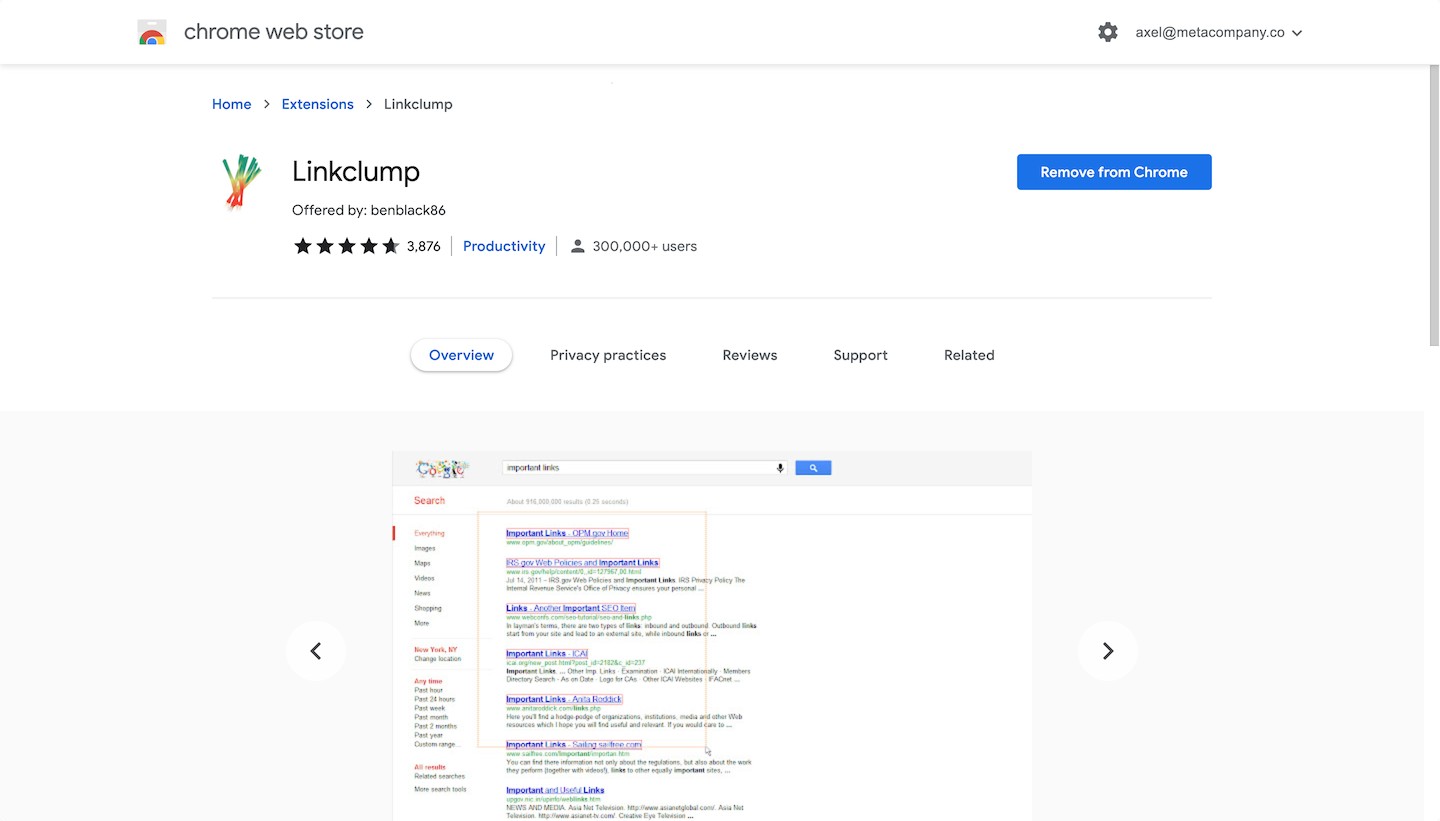1440x821 pixels.
Task: Click the chrome web store title
Action: [x=274, y=32]
